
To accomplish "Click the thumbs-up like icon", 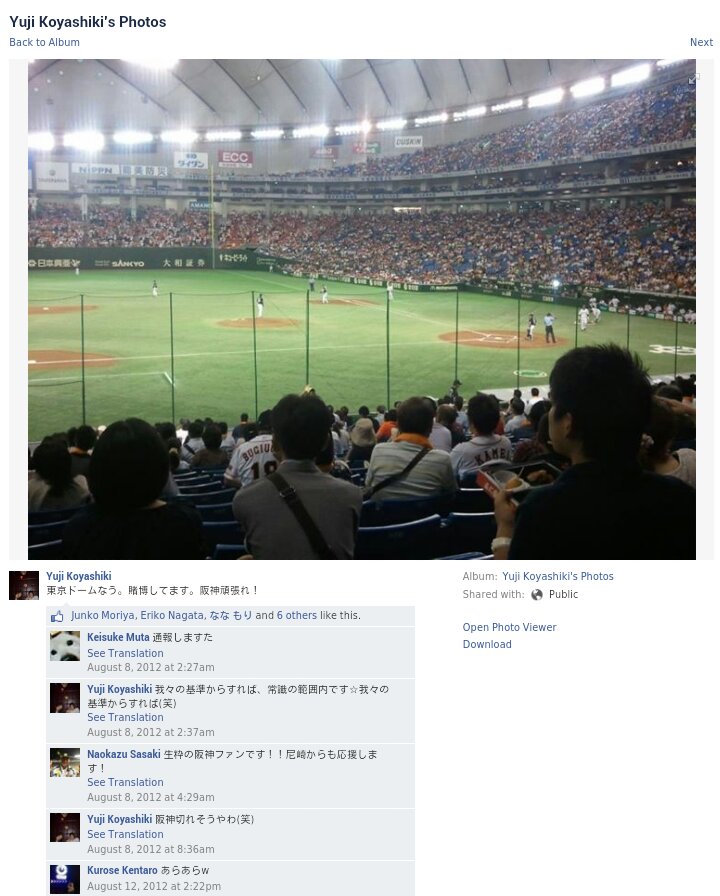I will [57, 616].
